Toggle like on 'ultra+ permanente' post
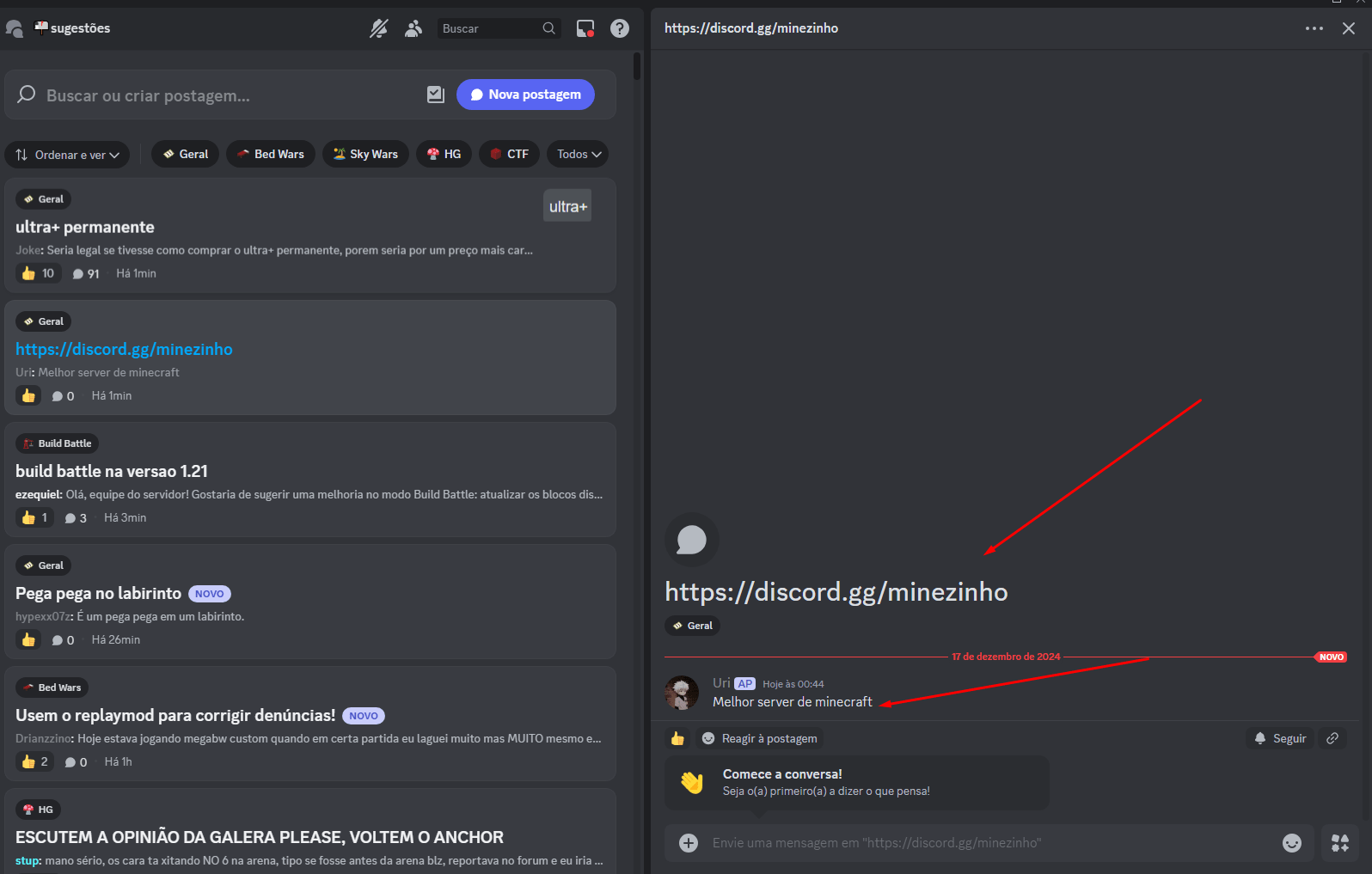 pos(39,273)
